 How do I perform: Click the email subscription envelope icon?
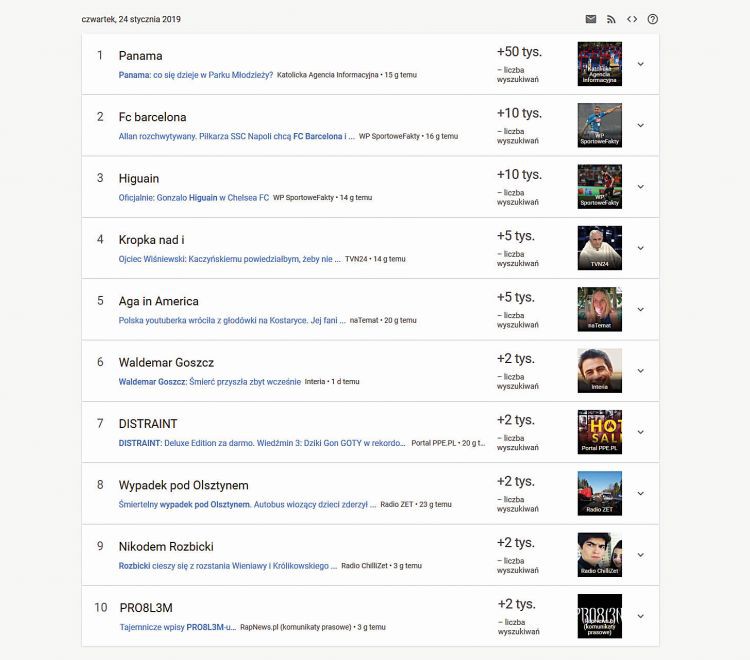(x=591, y=19)
